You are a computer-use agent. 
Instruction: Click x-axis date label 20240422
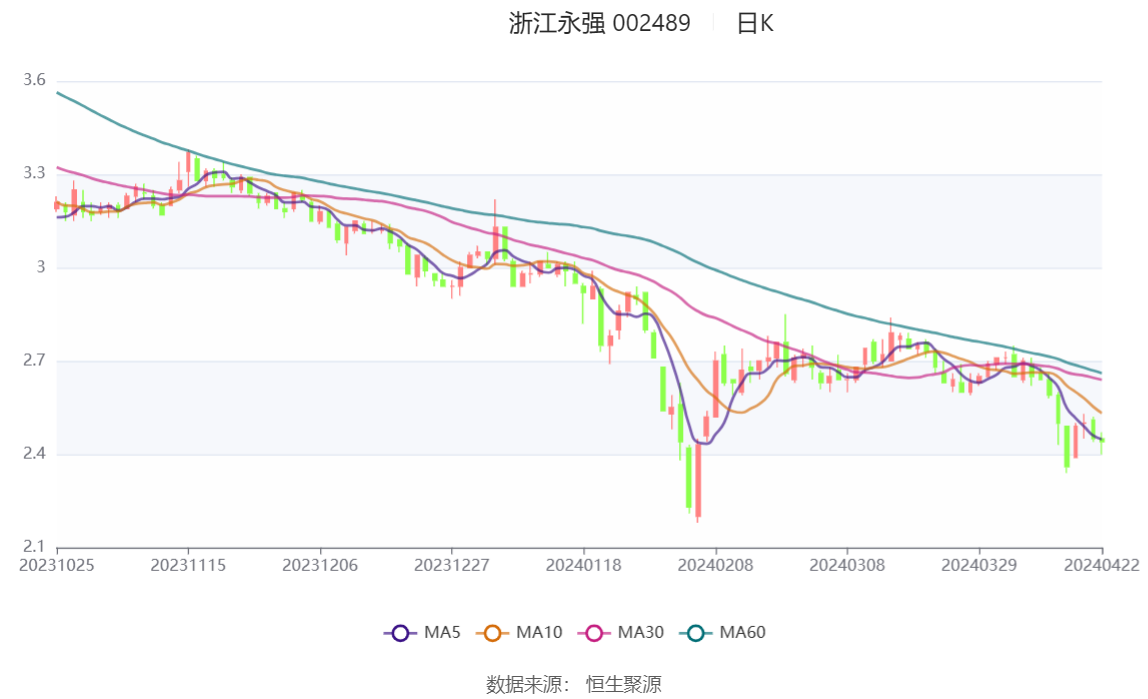(1102, 566)
